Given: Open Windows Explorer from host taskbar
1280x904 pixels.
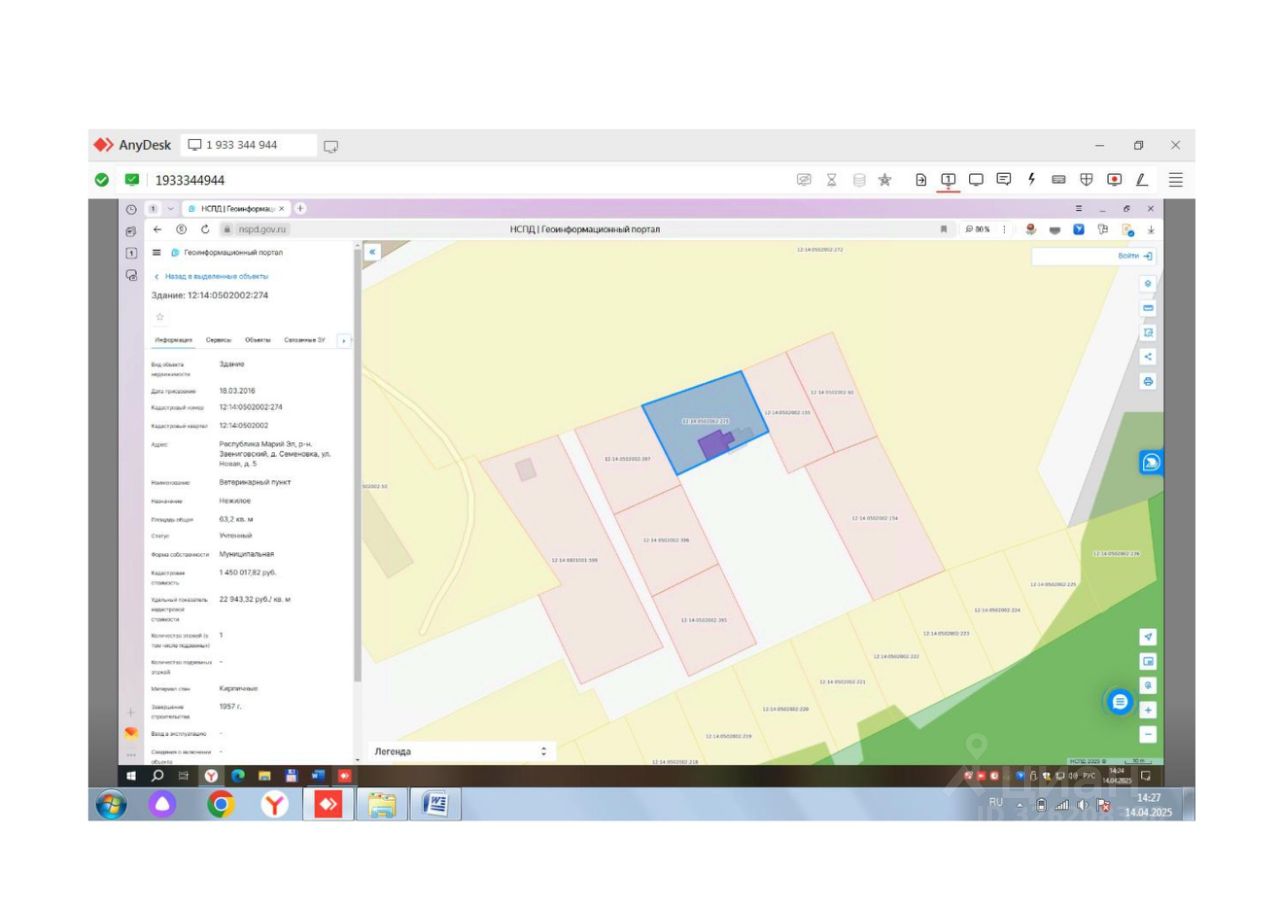Looking at the screenshot, I should click(x=382, y=804).
